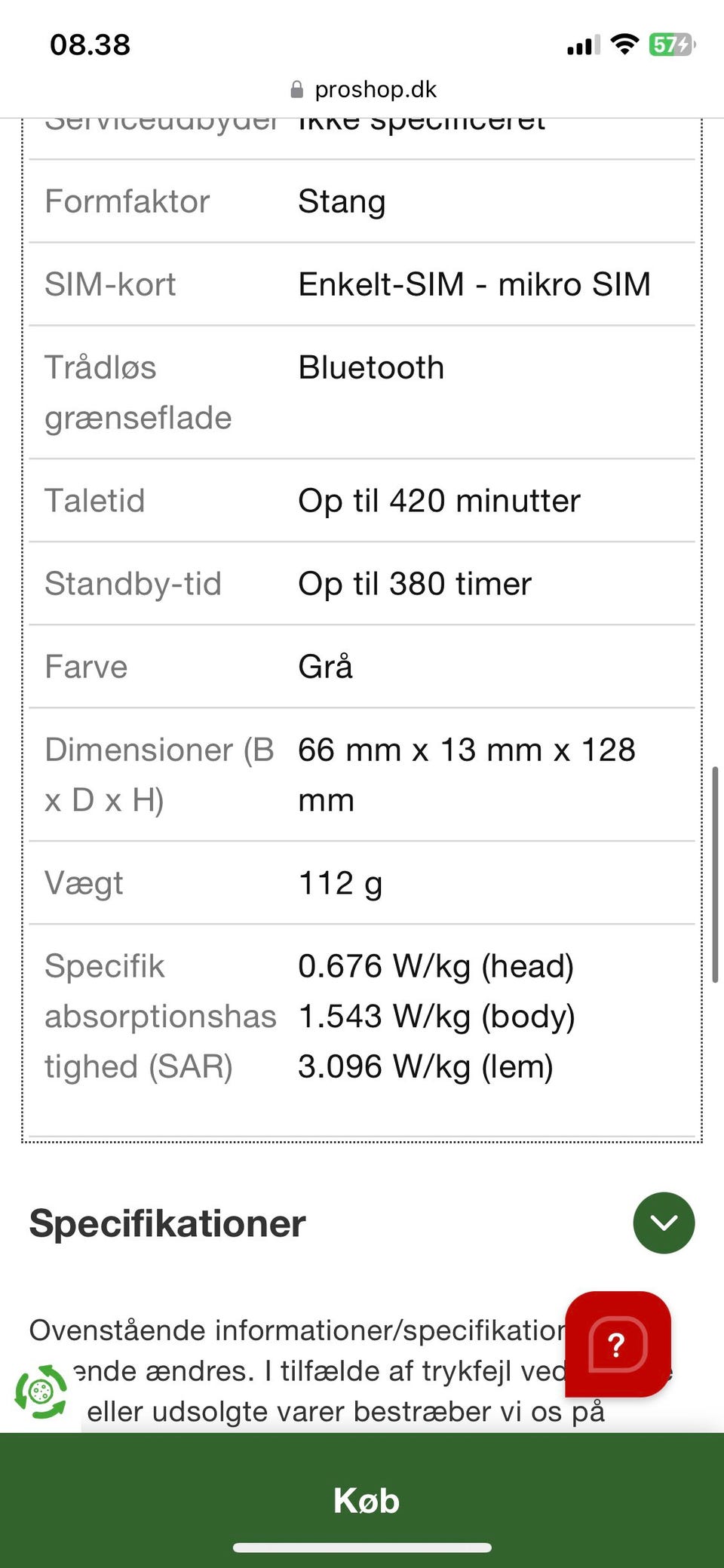
Task: Collapse Specifikationer with the green chevron
Action: (664, 1223)
